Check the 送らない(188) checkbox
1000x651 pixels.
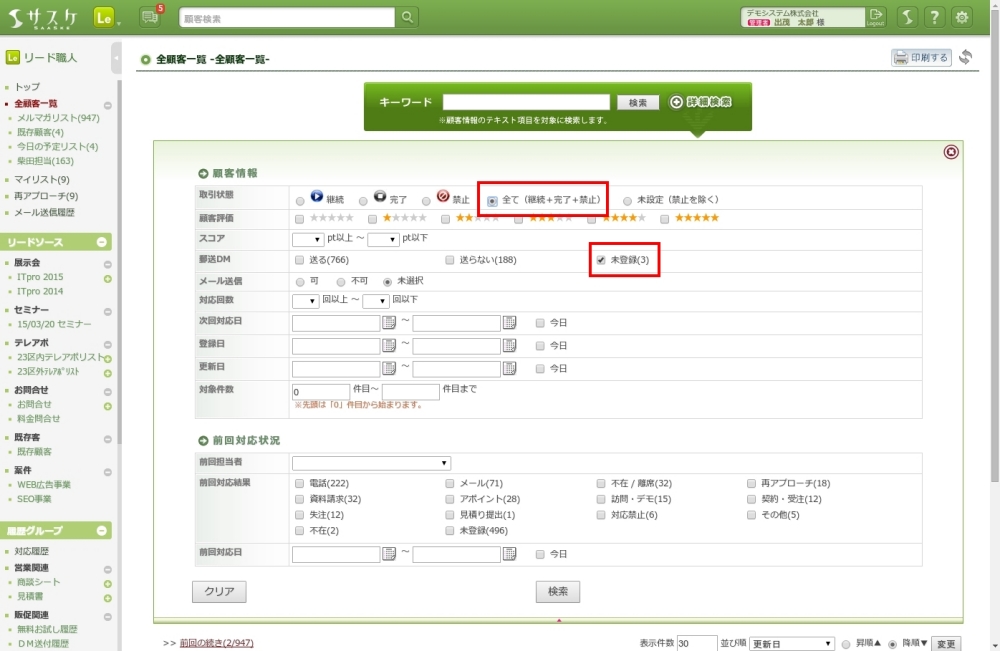tap(450, 260)
